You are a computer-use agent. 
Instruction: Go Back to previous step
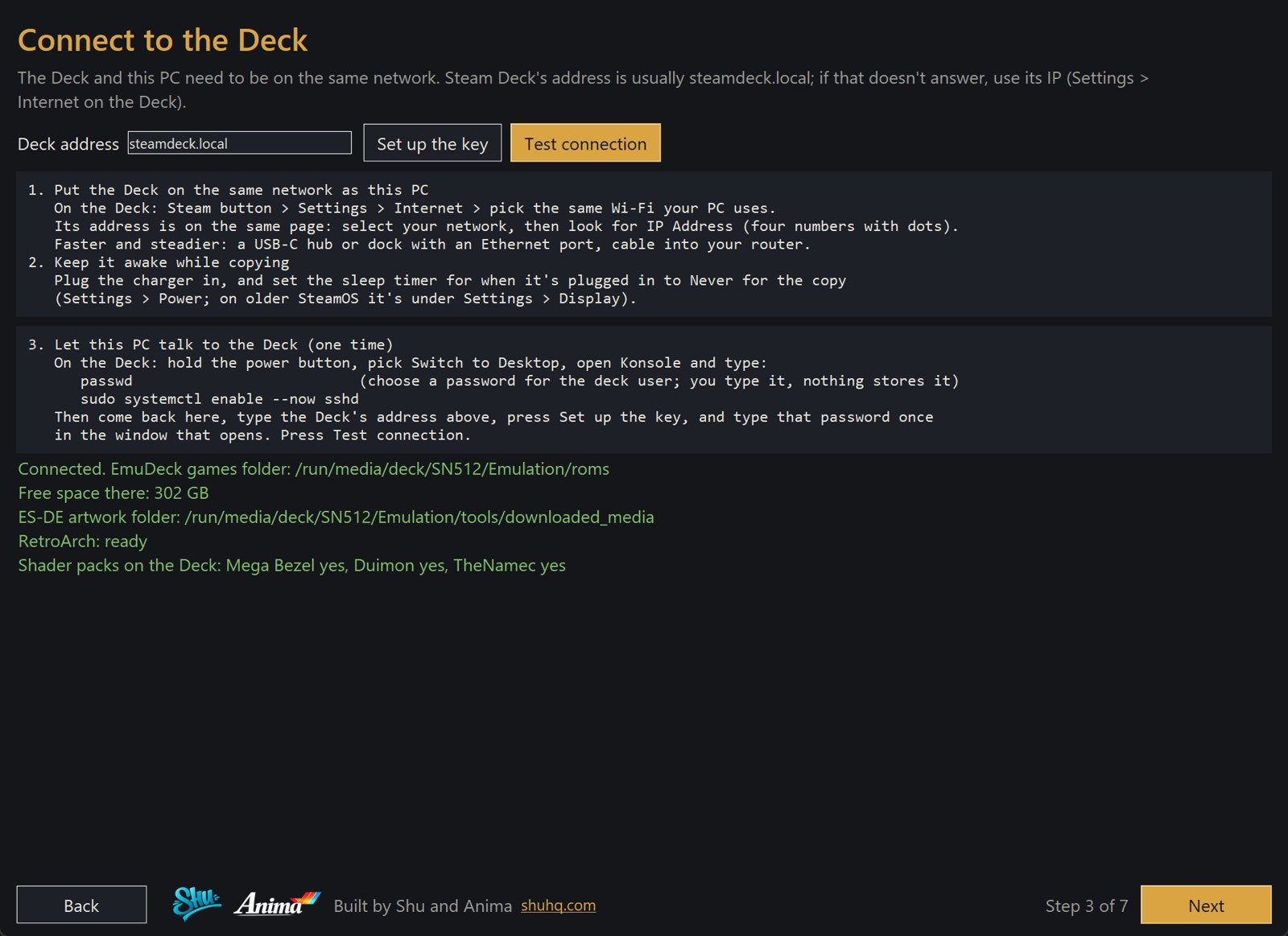[x=81, y=905]
